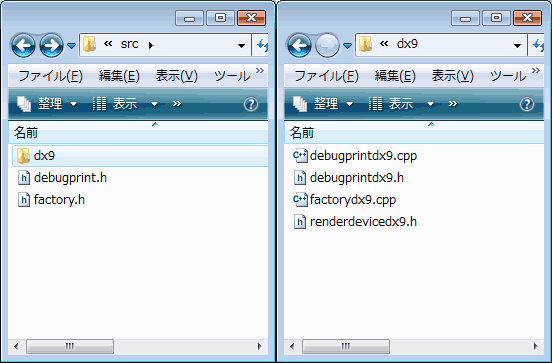
Task: Open ツール menu in dx9 window
Action: pyautogui.click(x=508, y=76)
